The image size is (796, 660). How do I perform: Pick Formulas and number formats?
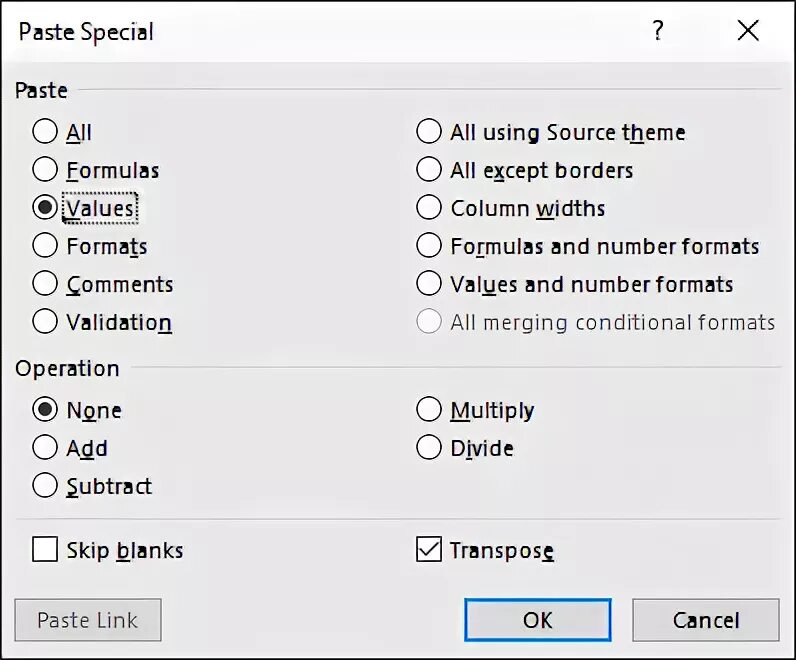pyautogui.click(x=429, y=246)
